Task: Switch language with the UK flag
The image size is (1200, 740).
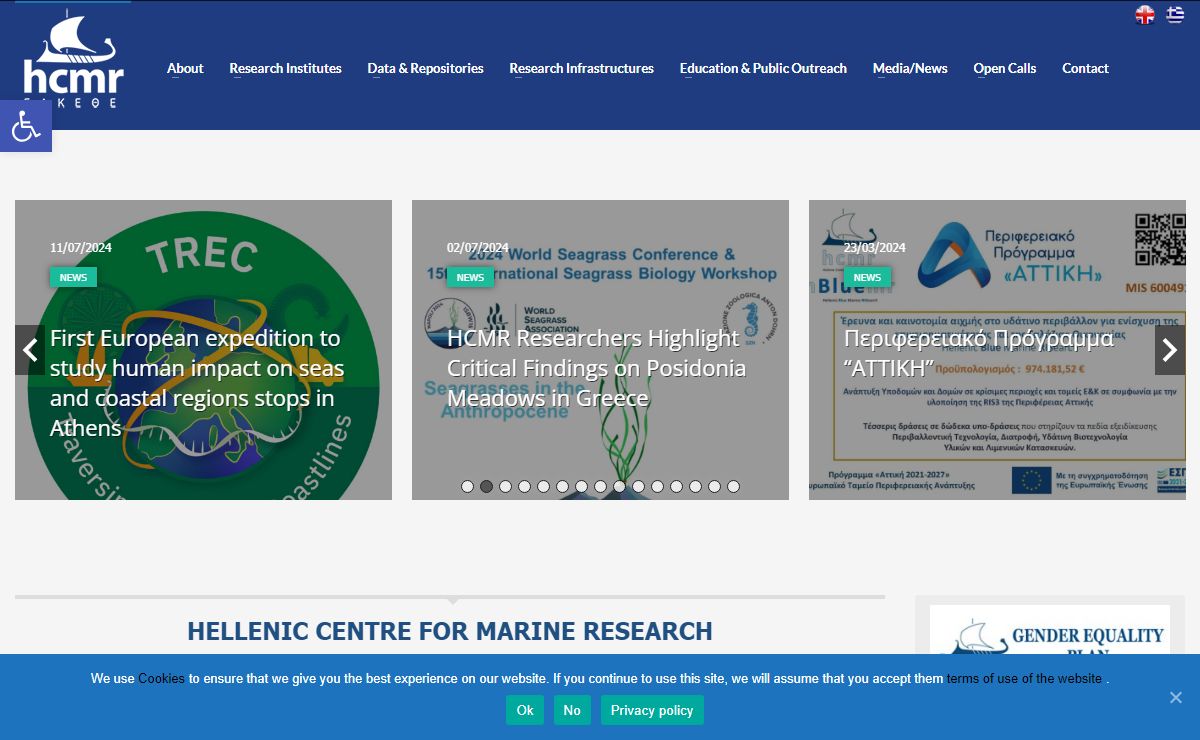Action: [x=1145, y=15]
